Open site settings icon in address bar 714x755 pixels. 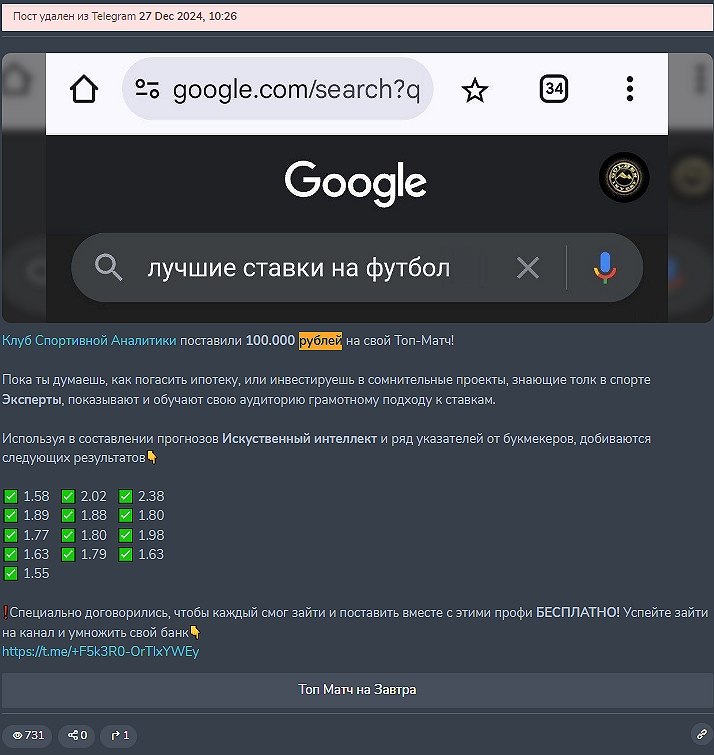pyautogui.click(x=147, y=89)
